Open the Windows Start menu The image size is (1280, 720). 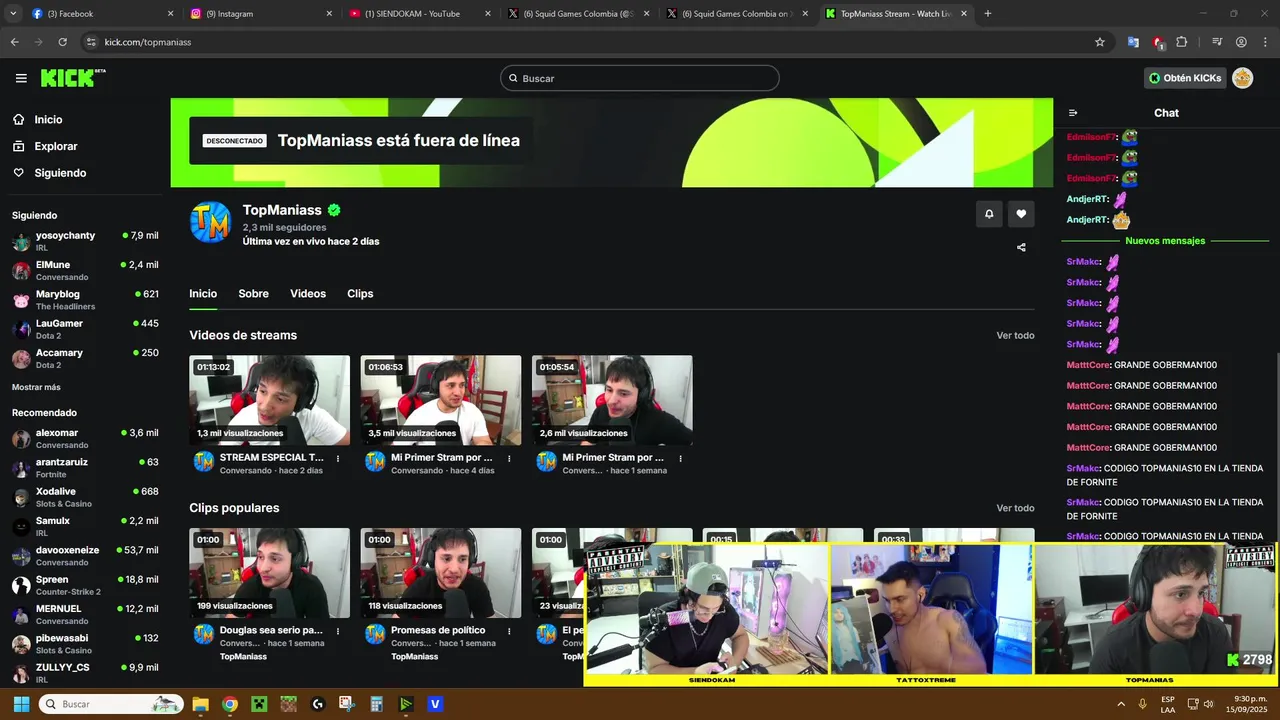coord(22,704)
